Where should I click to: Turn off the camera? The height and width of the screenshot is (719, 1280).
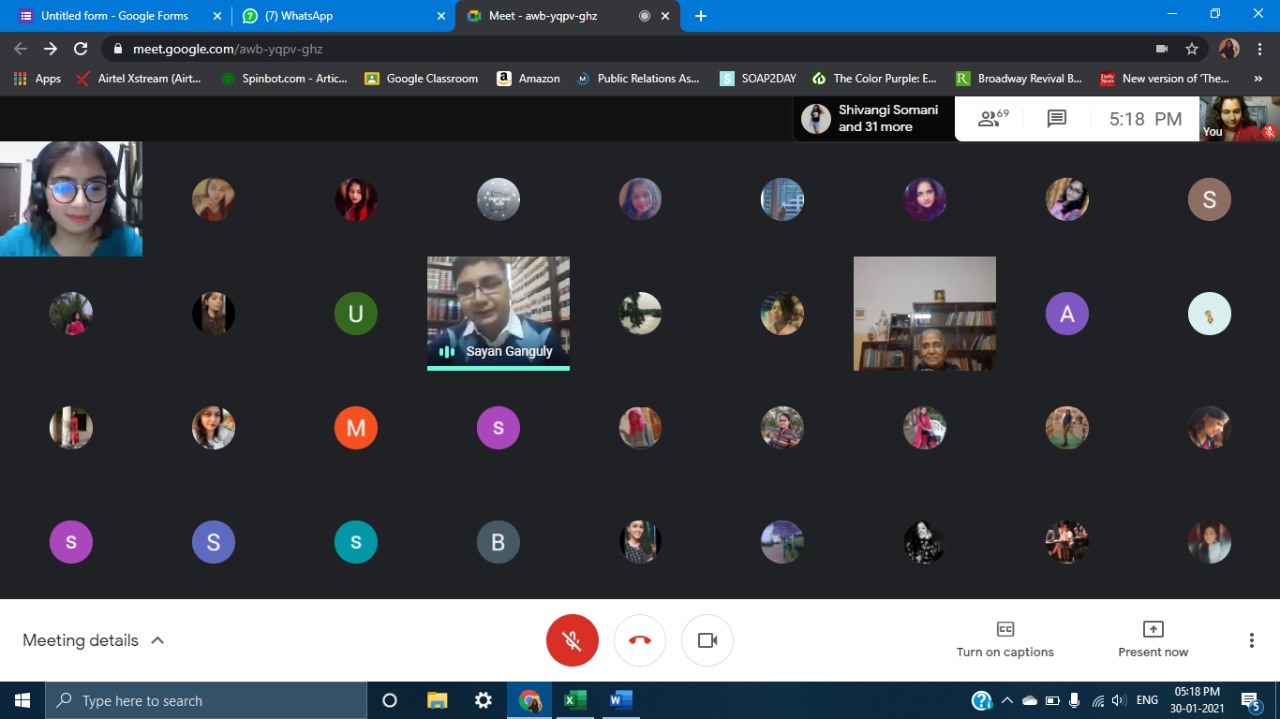click(707, 640)
